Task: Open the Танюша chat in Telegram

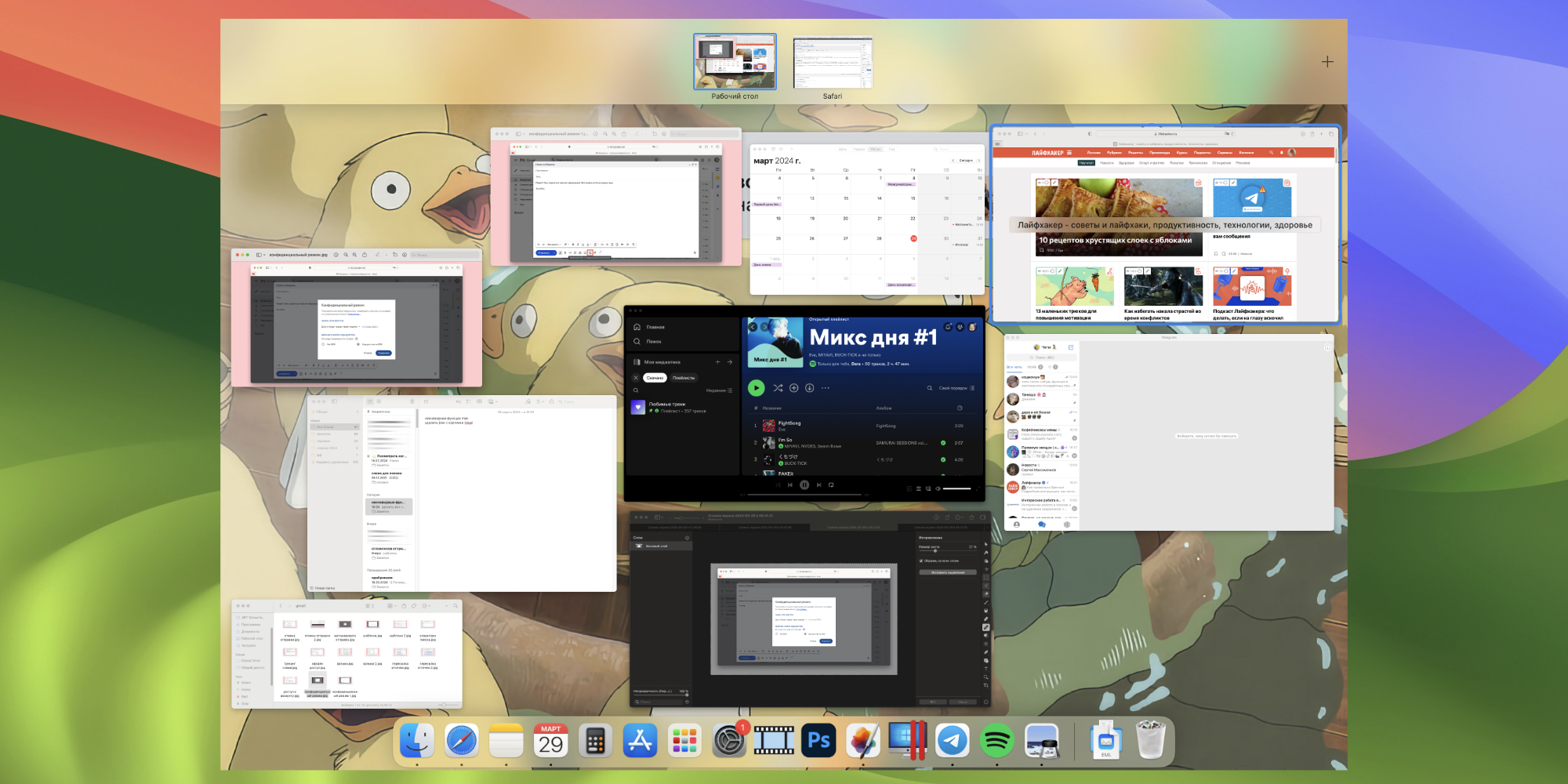Action: click(1041, 397)
